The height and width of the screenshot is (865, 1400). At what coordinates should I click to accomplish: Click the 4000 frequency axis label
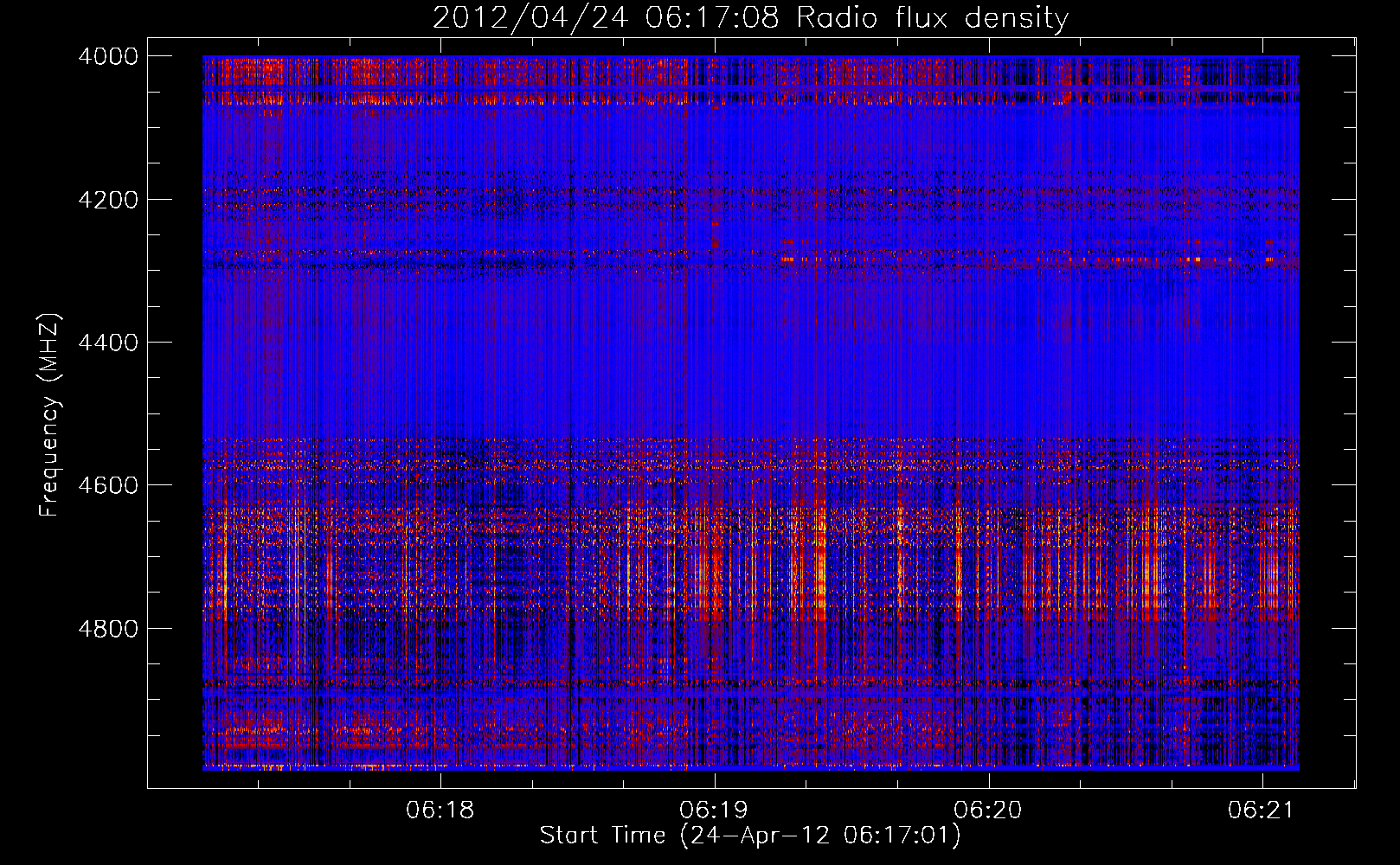coord(108,56)
